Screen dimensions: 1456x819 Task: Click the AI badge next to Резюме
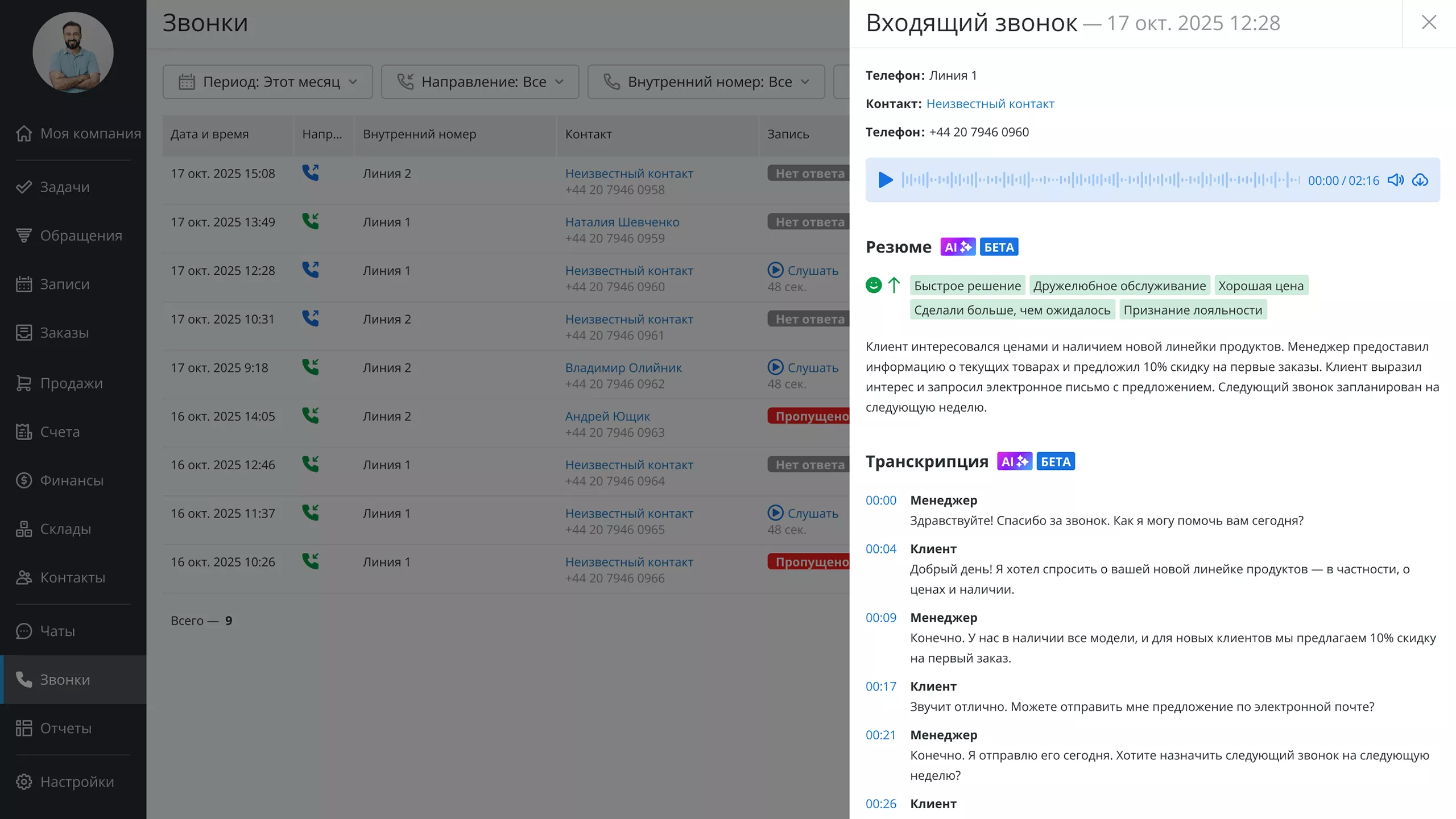tap(957, 246)
